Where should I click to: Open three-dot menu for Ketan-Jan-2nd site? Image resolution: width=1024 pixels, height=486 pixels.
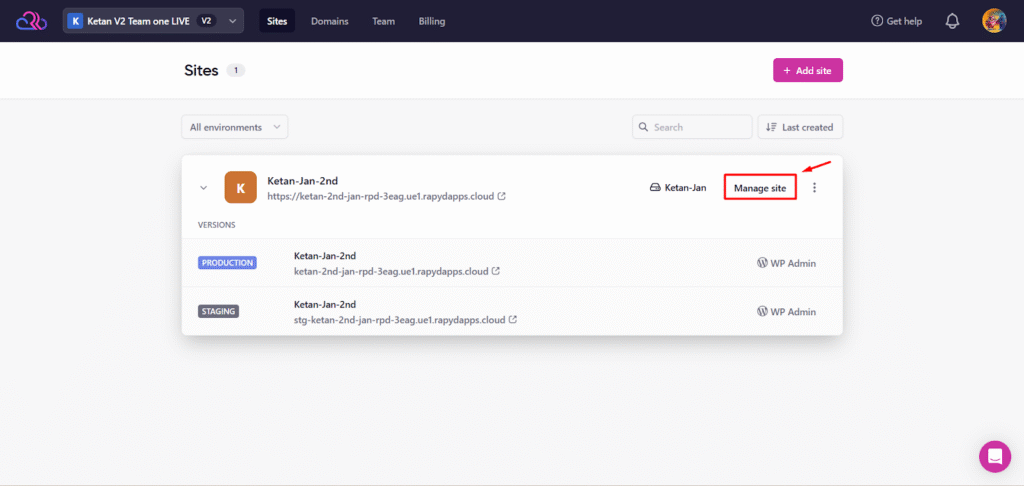point(814,188)
